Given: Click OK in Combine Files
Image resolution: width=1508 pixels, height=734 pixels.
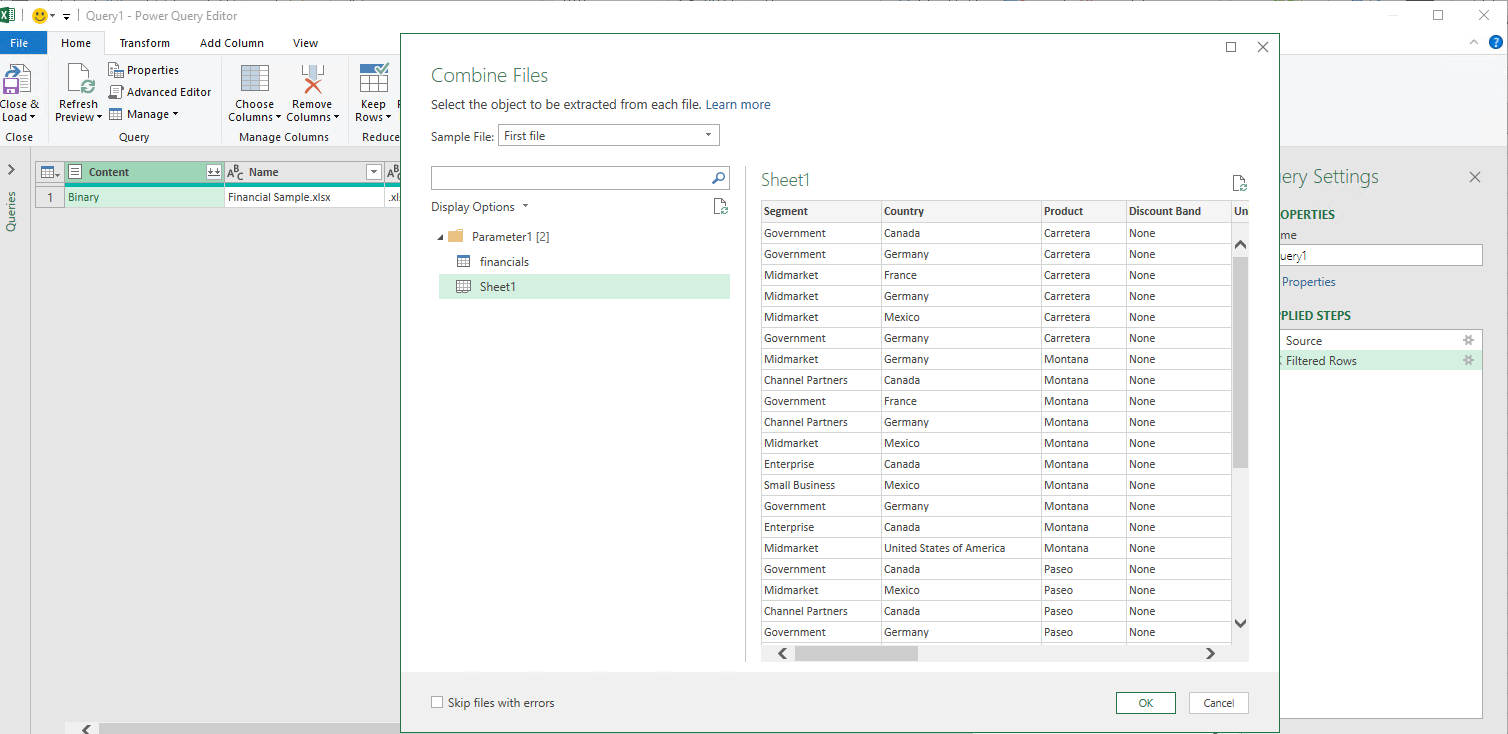Looking at the screenshot, I should click(x=1146, y=703).
